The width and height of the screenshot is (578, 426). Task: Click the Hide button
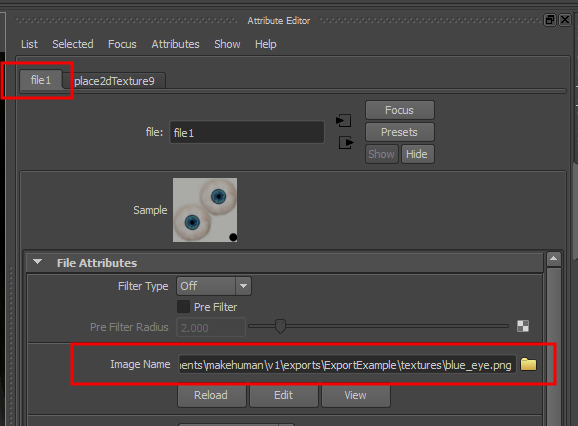417,154
